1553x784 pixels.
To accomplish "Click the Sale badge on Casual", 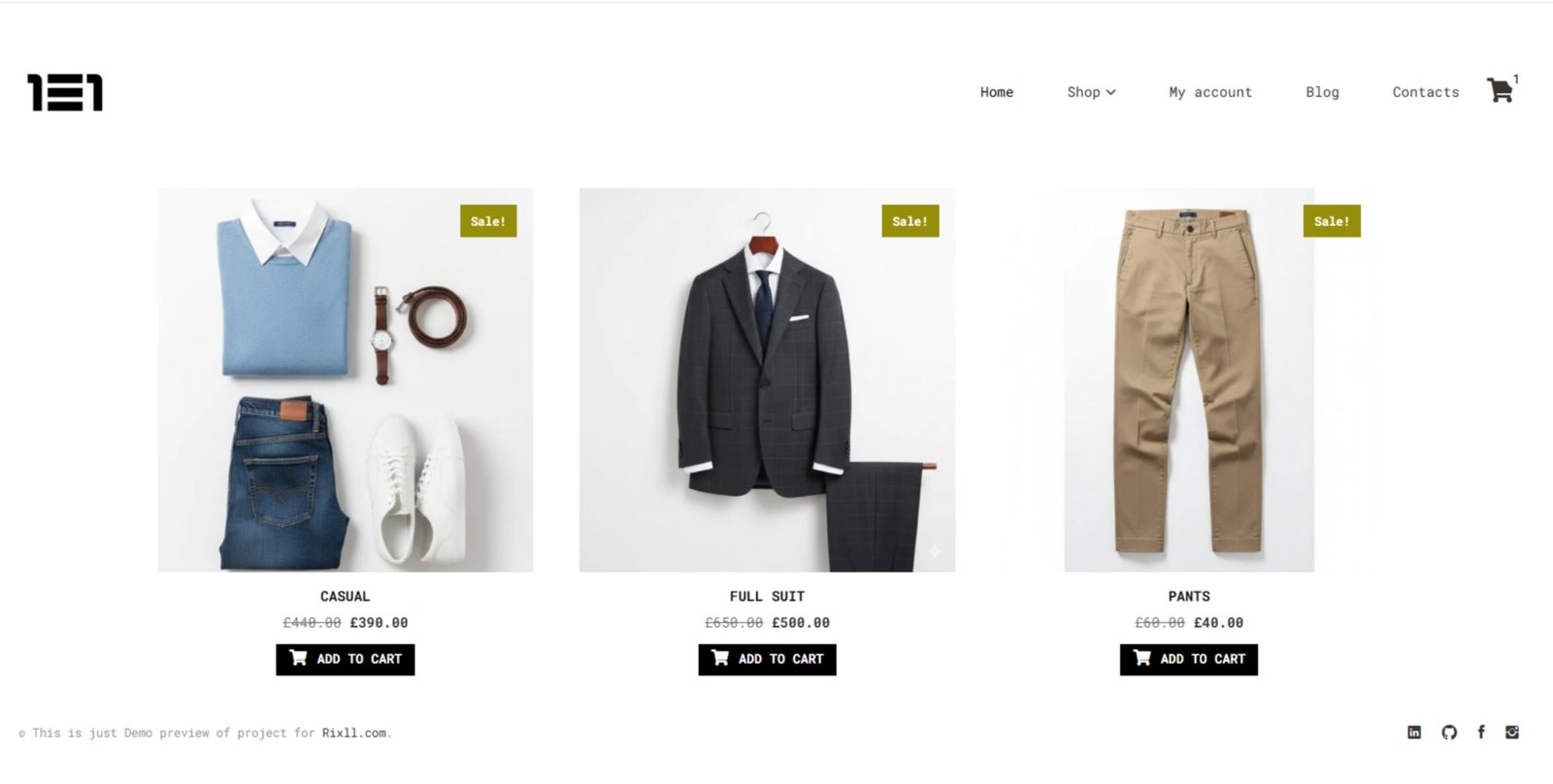I will tap(488, 221).
